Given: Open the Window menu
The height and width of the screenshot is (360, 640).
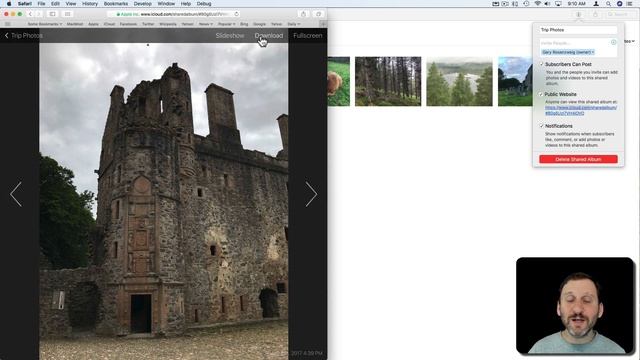Looking at the screenshot, I should [x=166, y=4].
